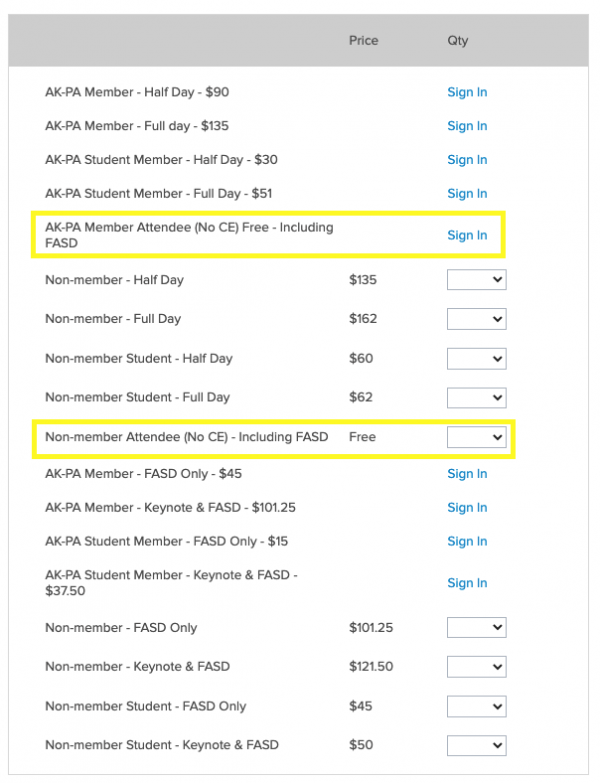Click 'Non-member Student - Full Day' label

coord(138,397)
